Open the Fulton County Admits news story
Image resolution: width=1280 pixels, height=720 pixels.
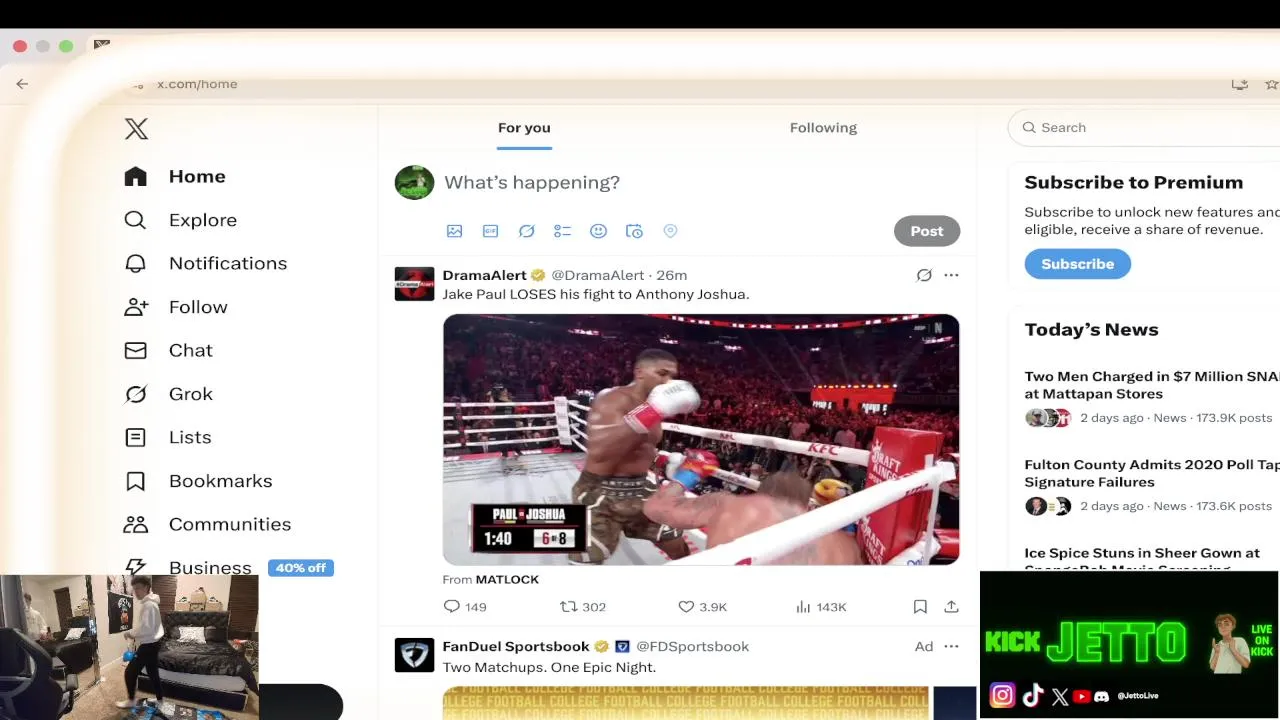(1152, 473)
